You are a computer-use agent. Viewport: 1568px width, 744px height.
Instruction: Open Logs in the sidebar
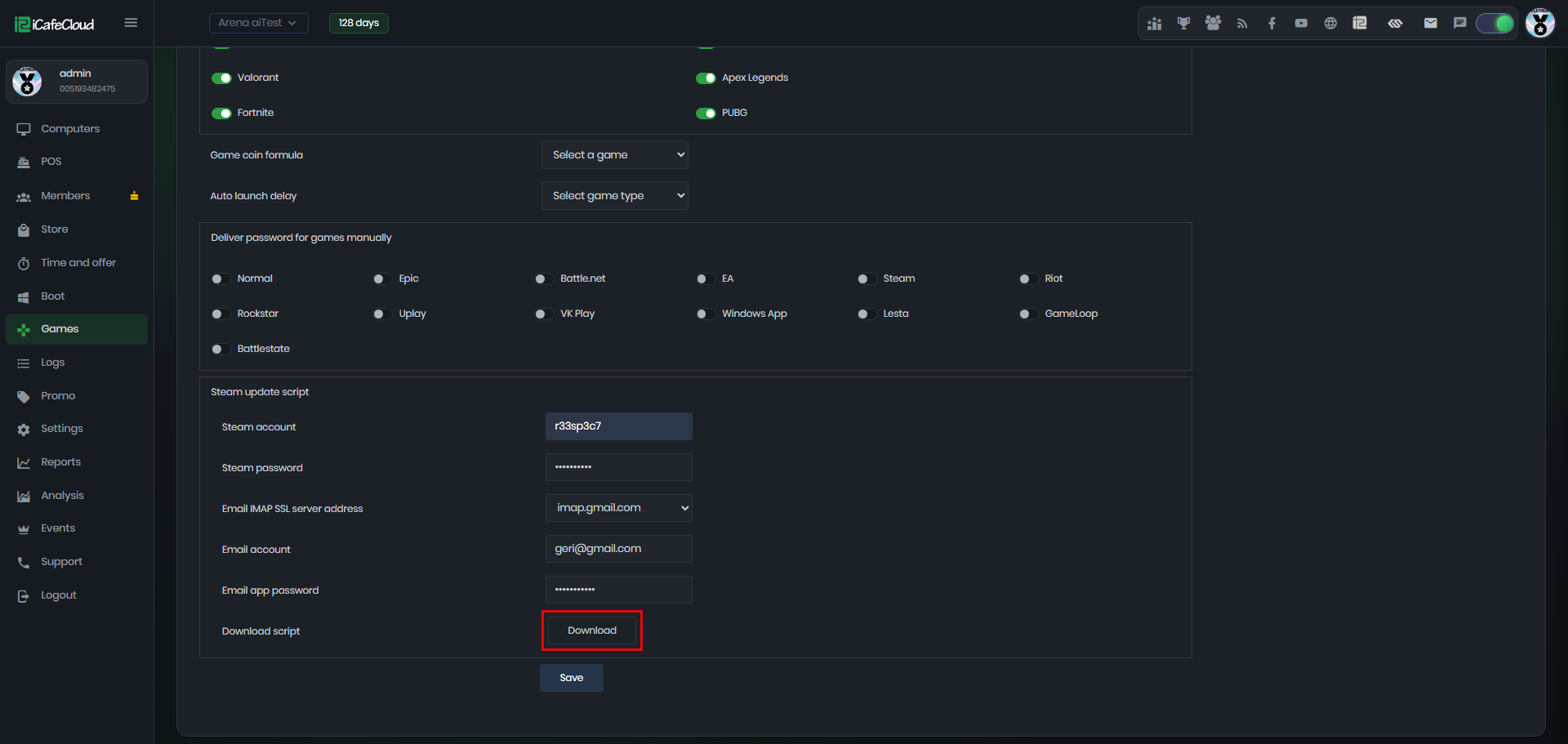[x=77, y=363]
